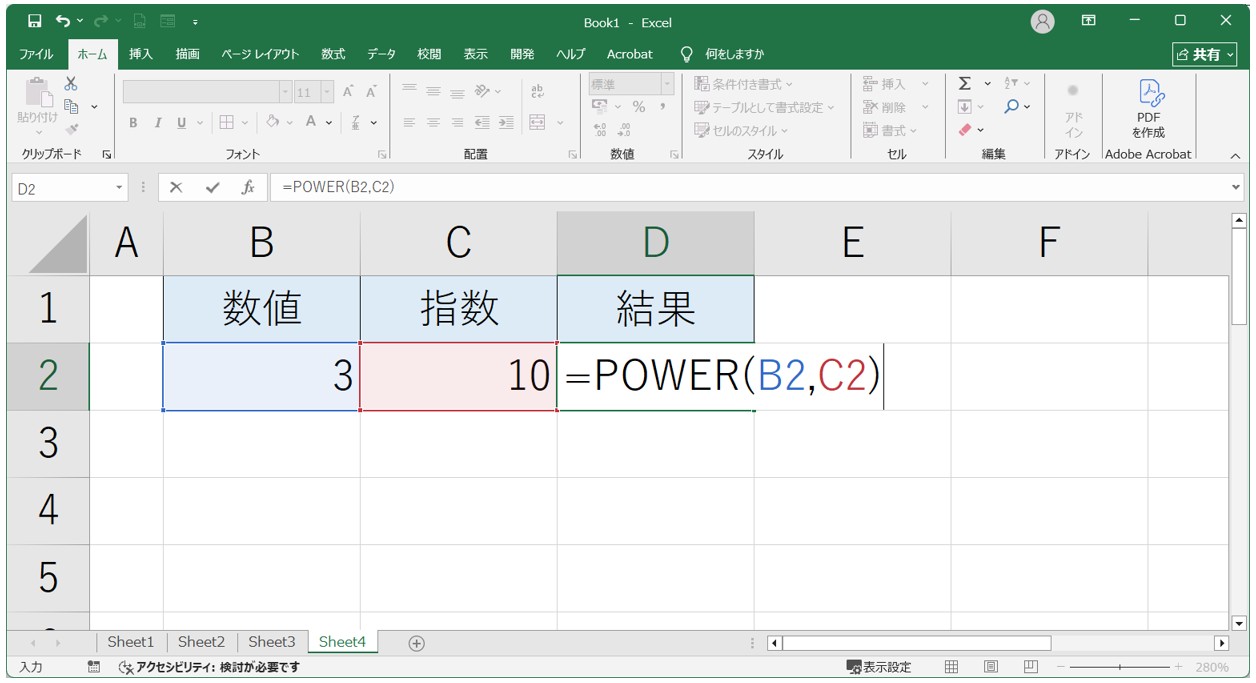Click the Find & Select magnifier icon
Viewport: 1256px width, 683px height.
pyautogui.click(x=1012, y=106)
